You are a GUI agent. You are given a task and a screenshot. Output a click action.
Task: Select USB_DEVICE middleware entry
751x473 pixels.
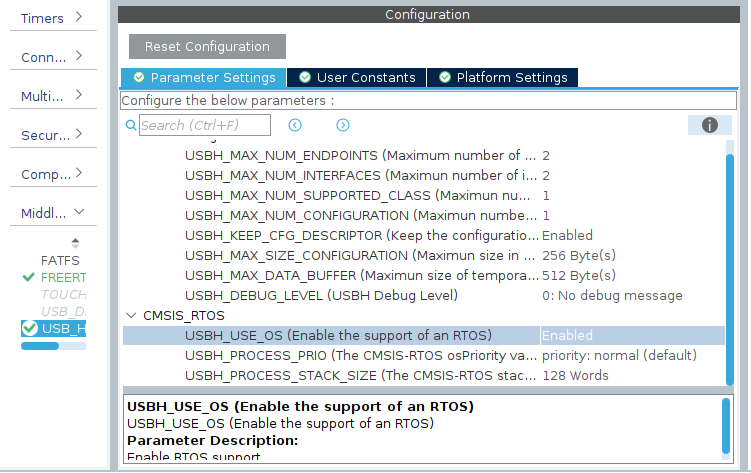63,312
